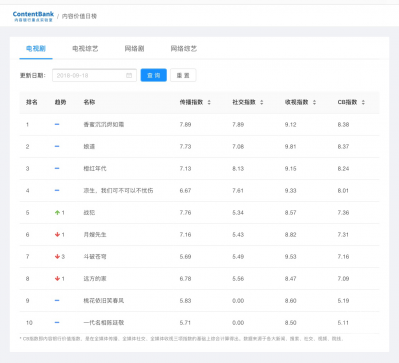Viewport: 399px width, 363px height.
Task: Switch to the 电视综艺 tab
Action: (x=85, y=49)
